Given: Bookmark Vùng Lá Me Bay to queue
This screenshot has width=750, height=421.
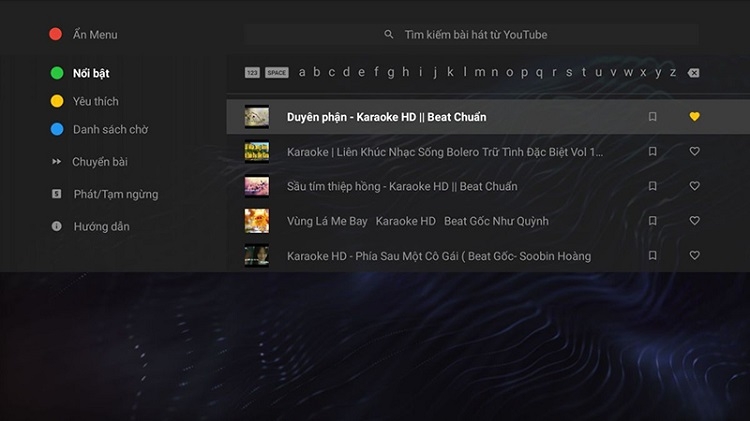Looking at the screenshot, I should (652, 221).
